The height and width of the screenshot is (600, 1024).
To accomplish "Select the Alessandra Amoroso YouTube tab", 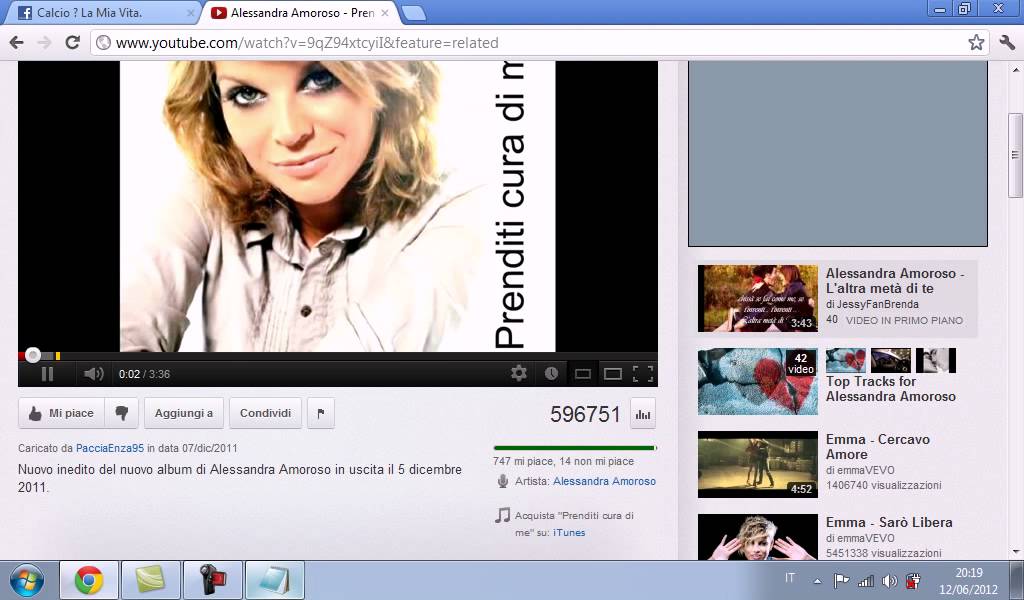I will pos(300,12).
